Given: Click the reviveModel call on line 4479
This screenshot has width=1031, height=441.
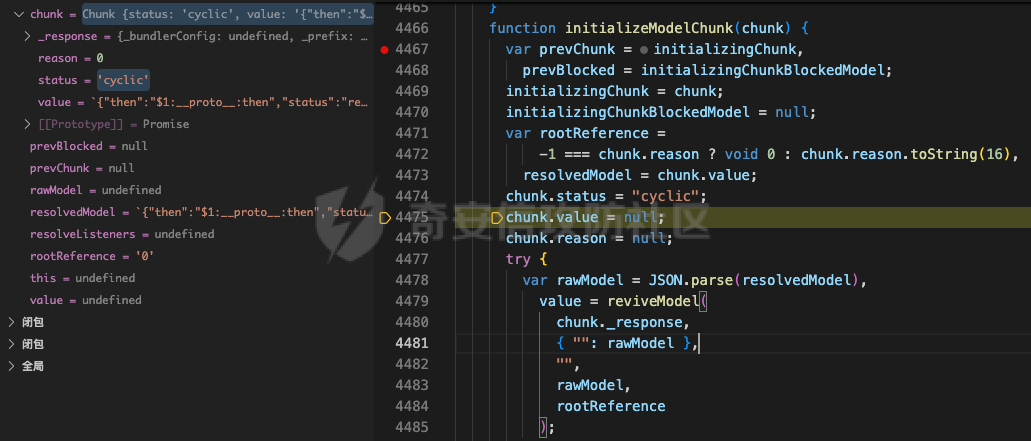Looking at the screenshot, I should click(x=654, y=302).
